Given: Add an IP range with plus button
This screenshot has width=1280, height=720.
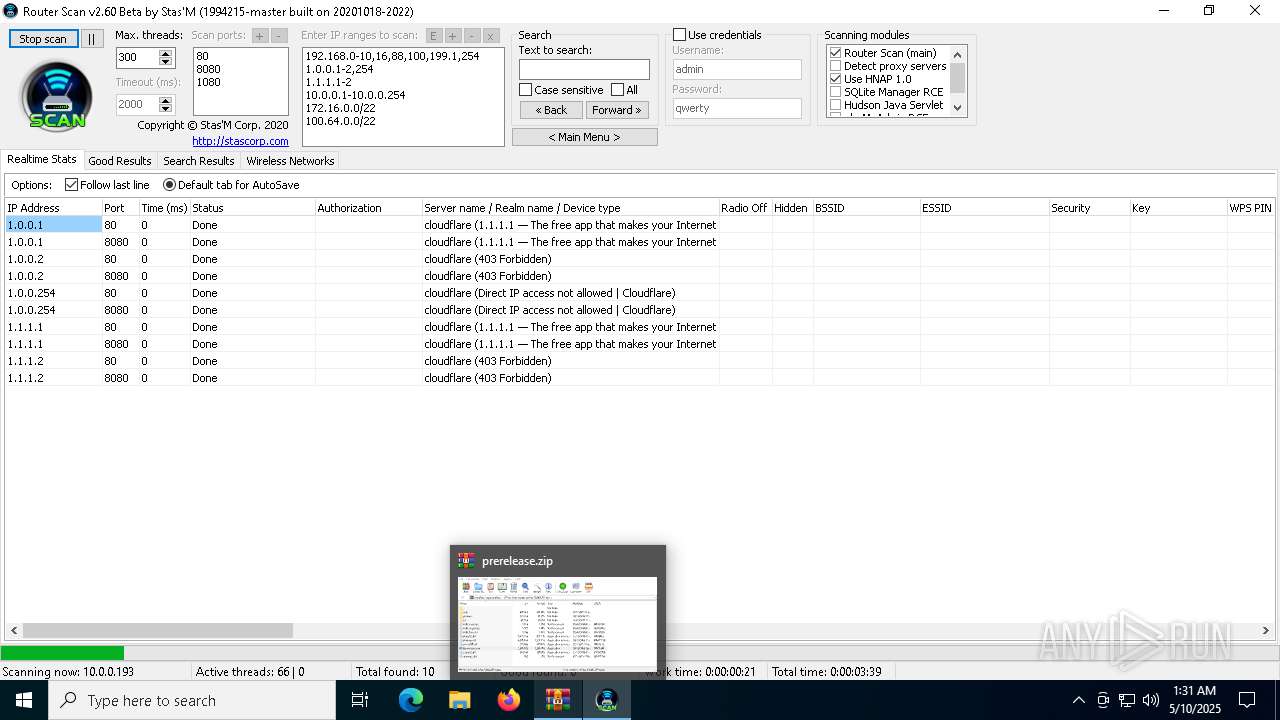Looking at the screenshot, I should point(452,35).
